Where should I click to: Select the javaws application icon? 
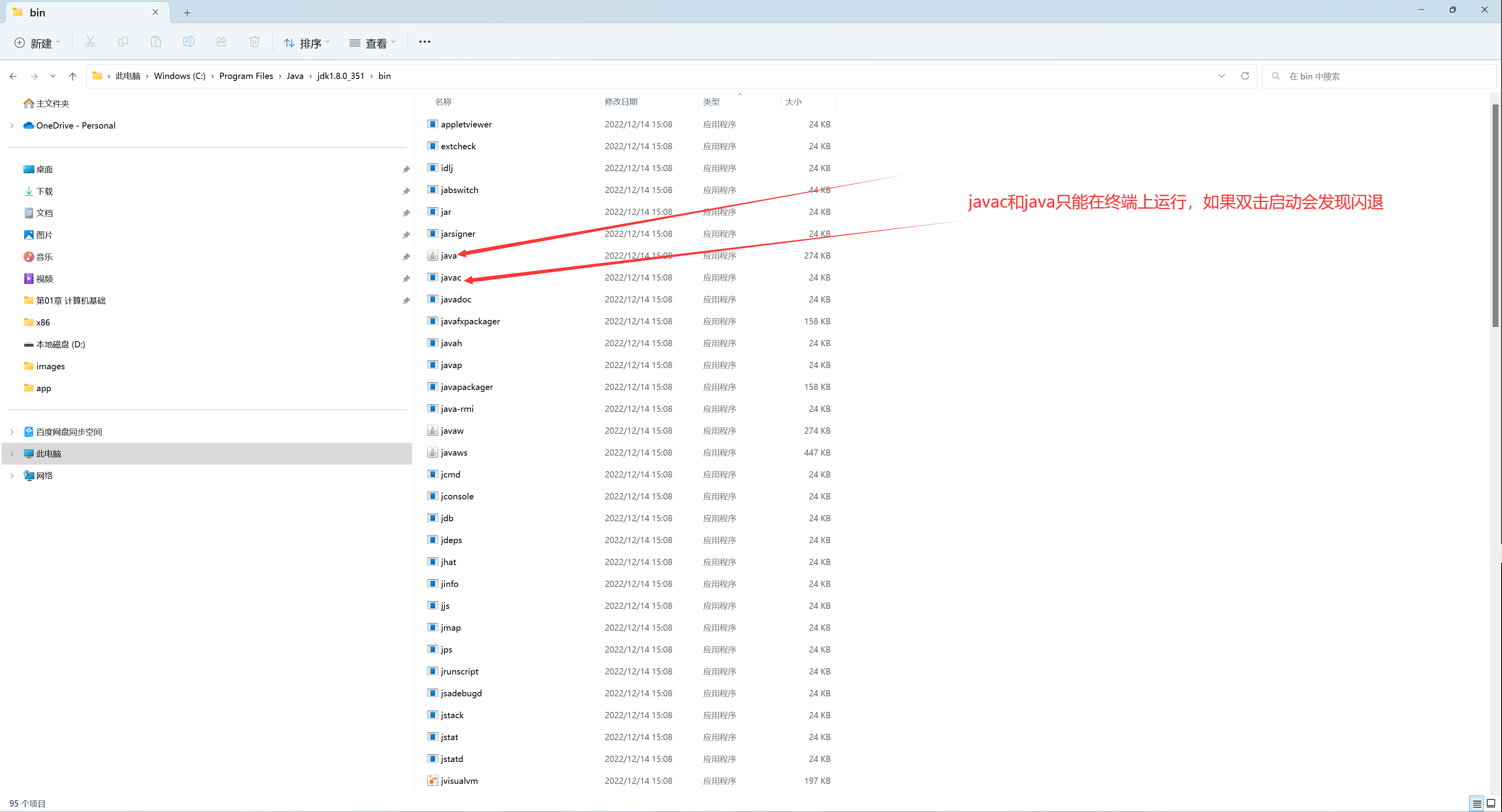tap(433, 453)
